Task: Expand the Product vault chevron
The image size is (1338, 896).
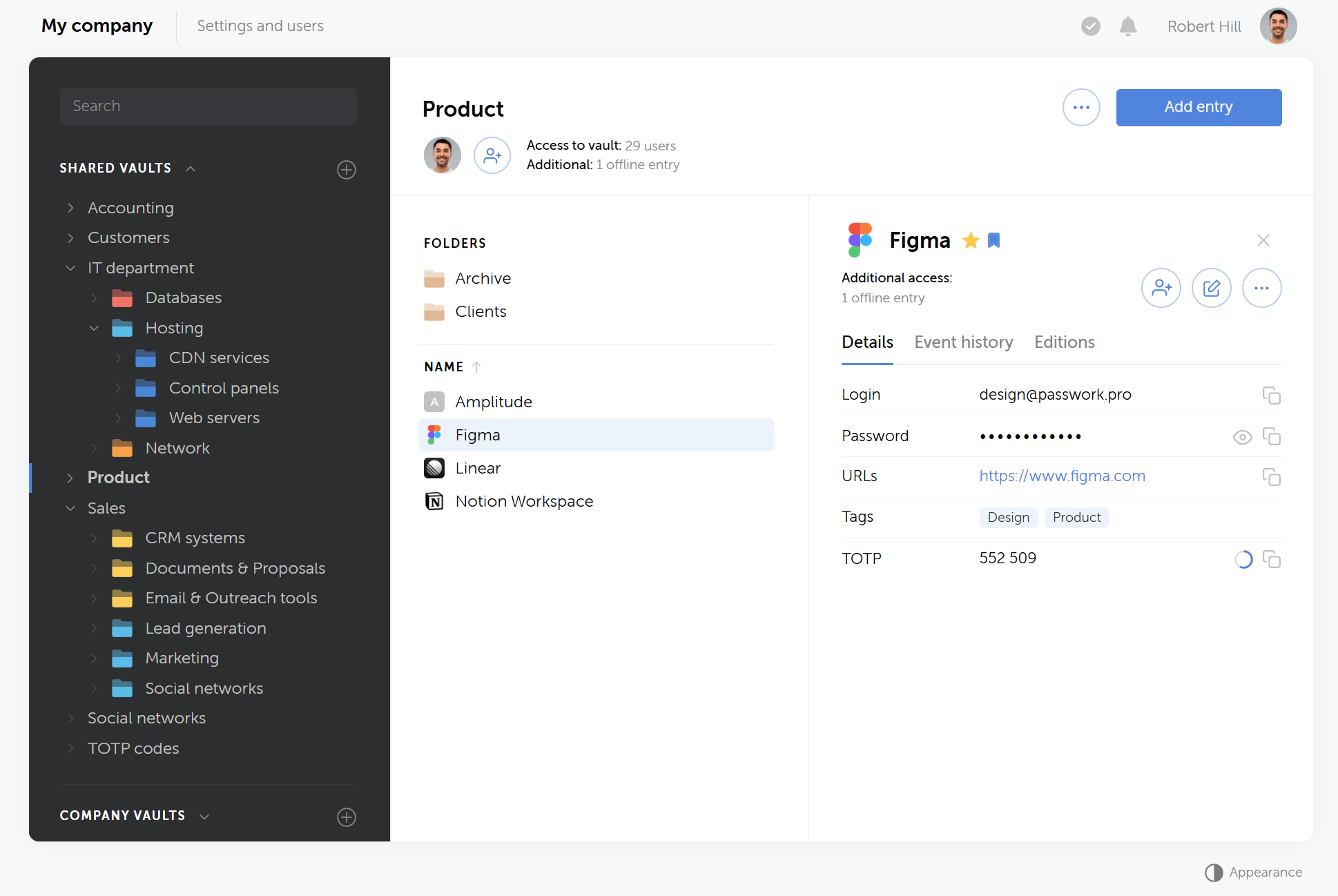Action: (70, 478)
